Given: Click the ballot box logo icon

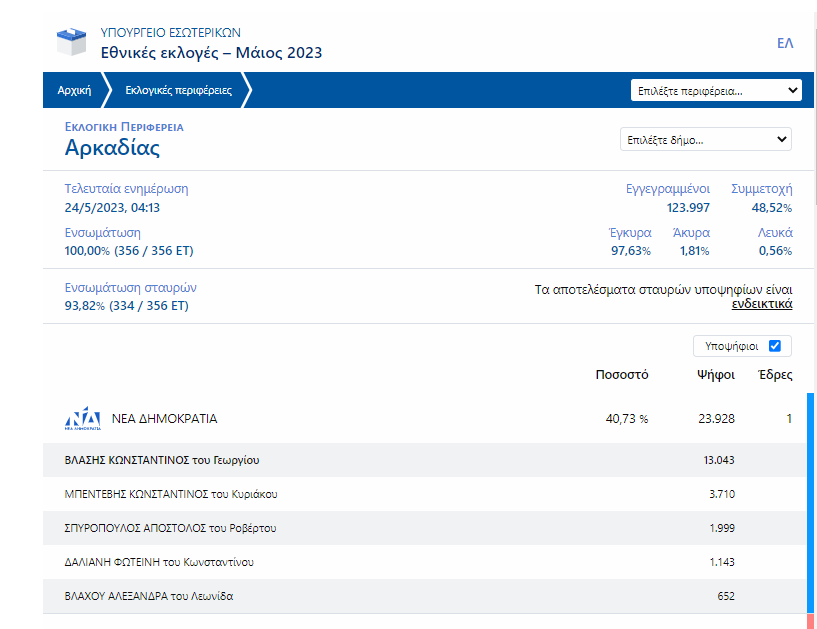Looking at the screenshot, I should click(x=73, y=42).
